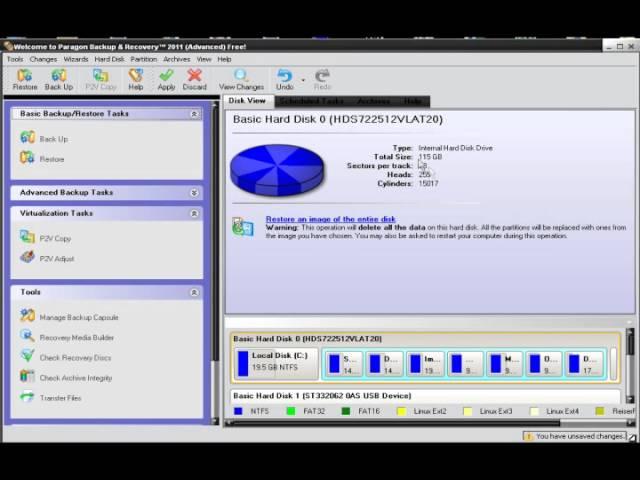Click the FAT32 green legend swatch

point(291,411)
